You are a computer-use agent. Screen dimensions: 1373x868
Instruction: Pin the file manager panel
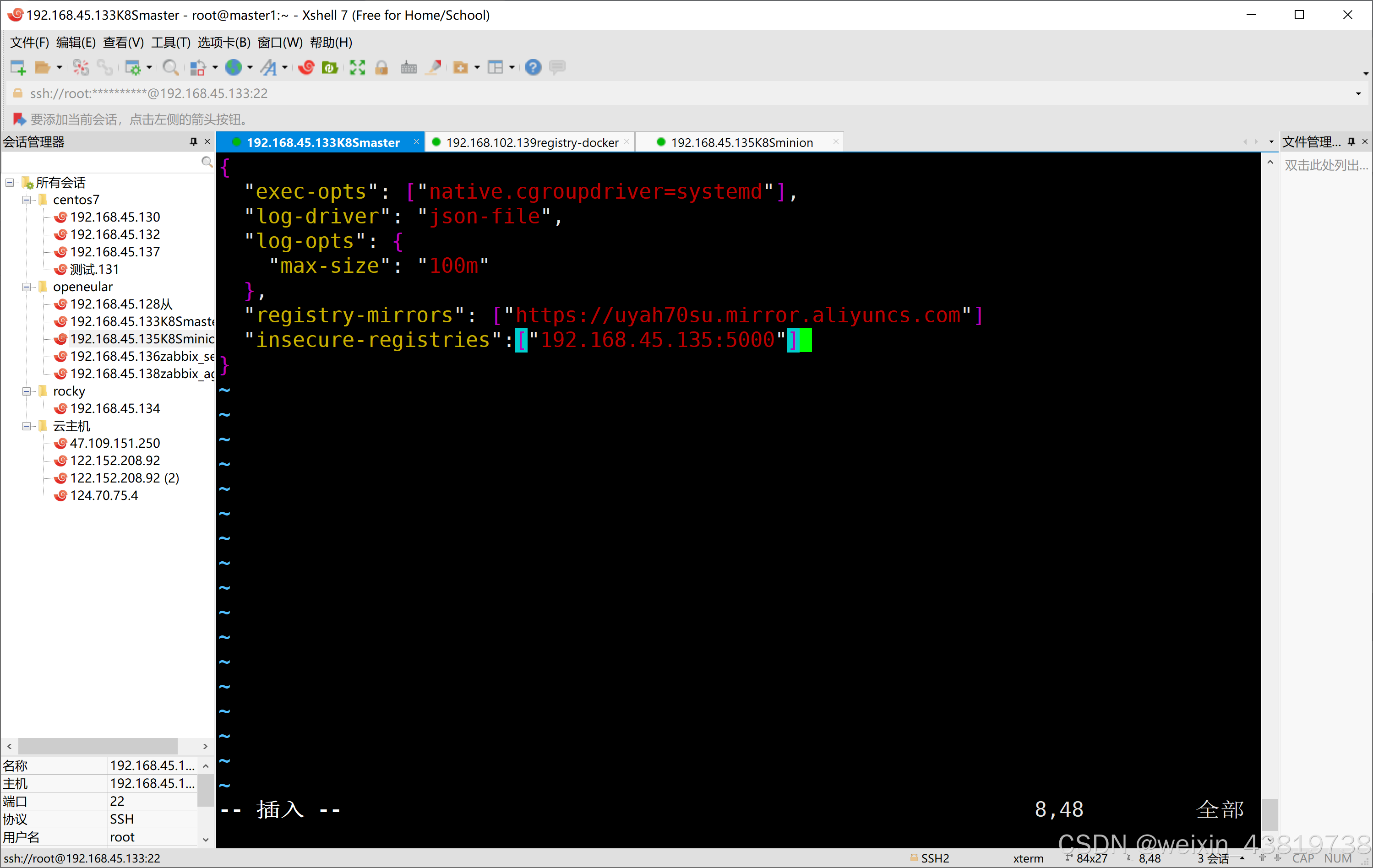pos(1351,141)
